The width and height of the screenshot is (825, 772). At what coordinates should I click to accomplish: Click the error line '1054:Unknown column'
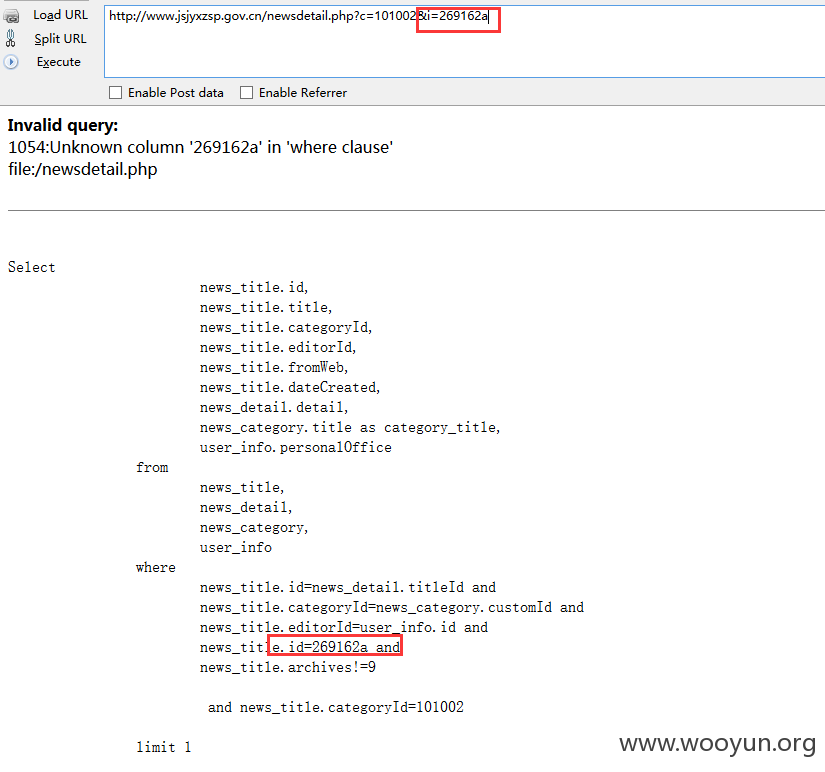[200, 147]
